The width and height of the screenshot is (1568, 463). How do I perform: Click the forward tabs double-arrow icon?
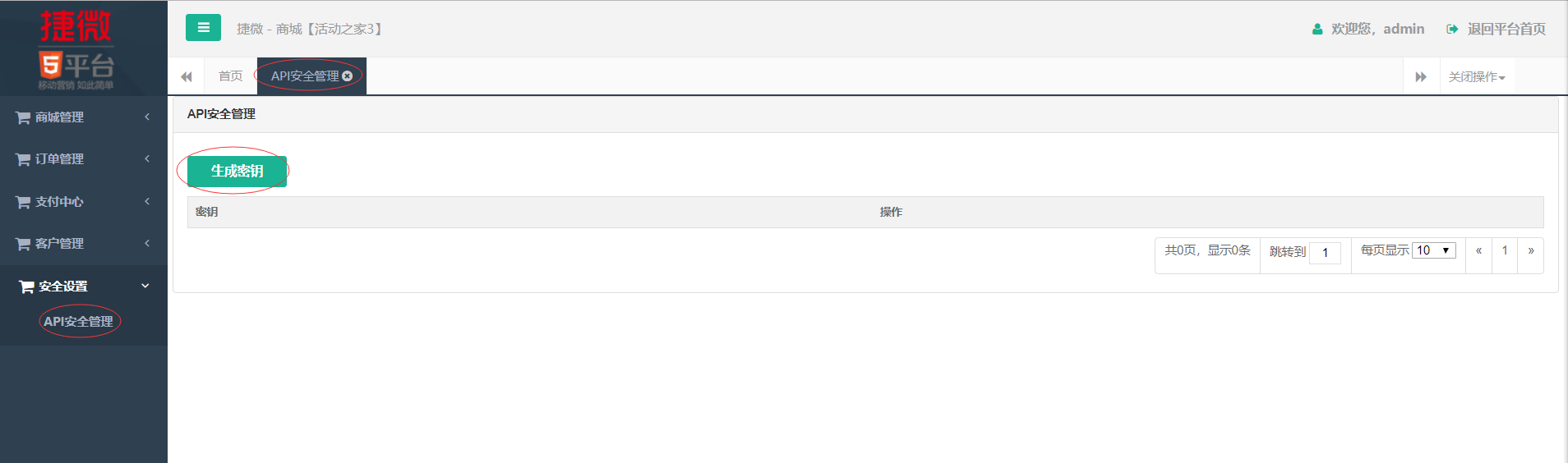1421,76
